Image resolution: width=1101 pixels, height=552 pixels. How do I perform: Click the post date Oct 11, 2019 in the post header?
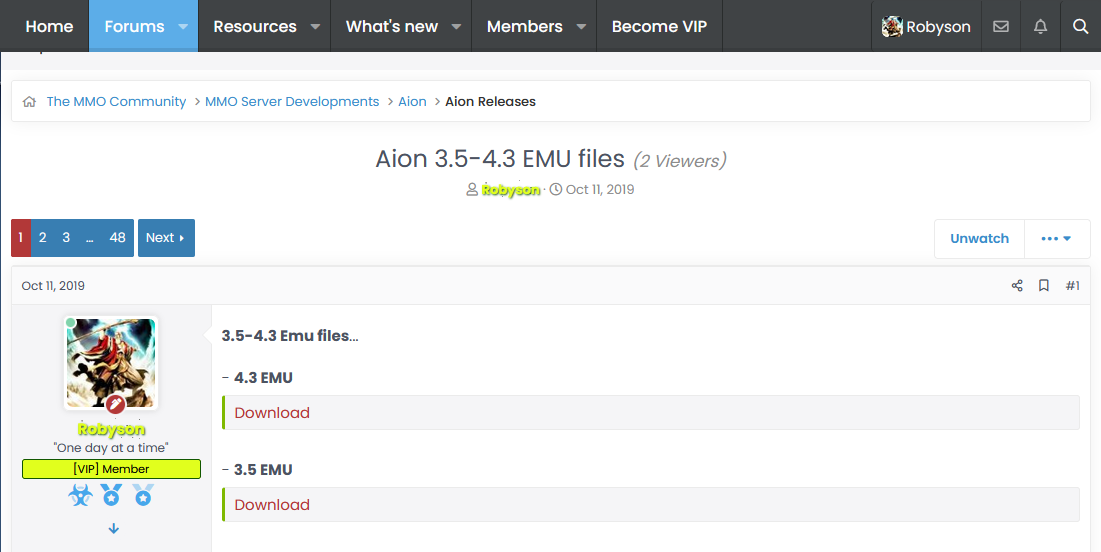53,286
